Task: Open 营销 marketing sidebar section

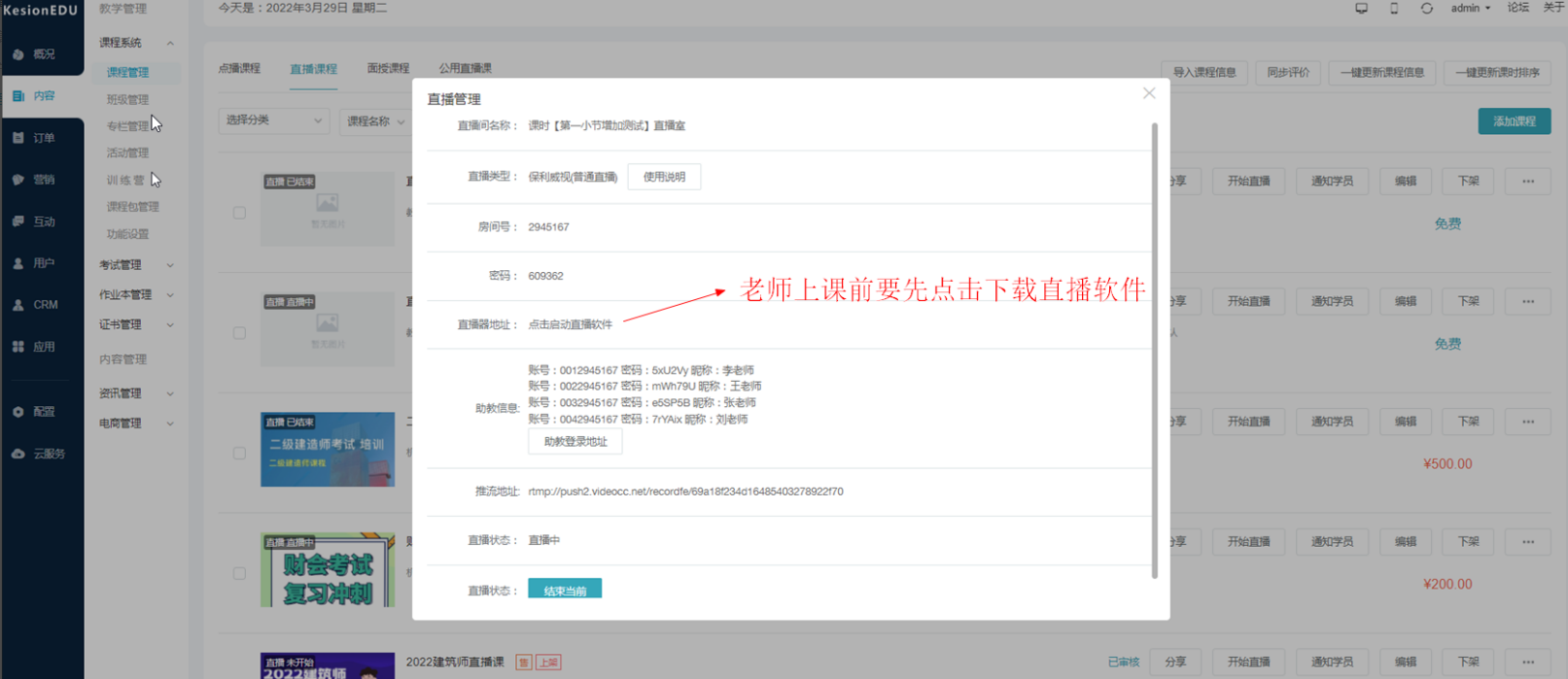Action: click(x=34, y=180)
